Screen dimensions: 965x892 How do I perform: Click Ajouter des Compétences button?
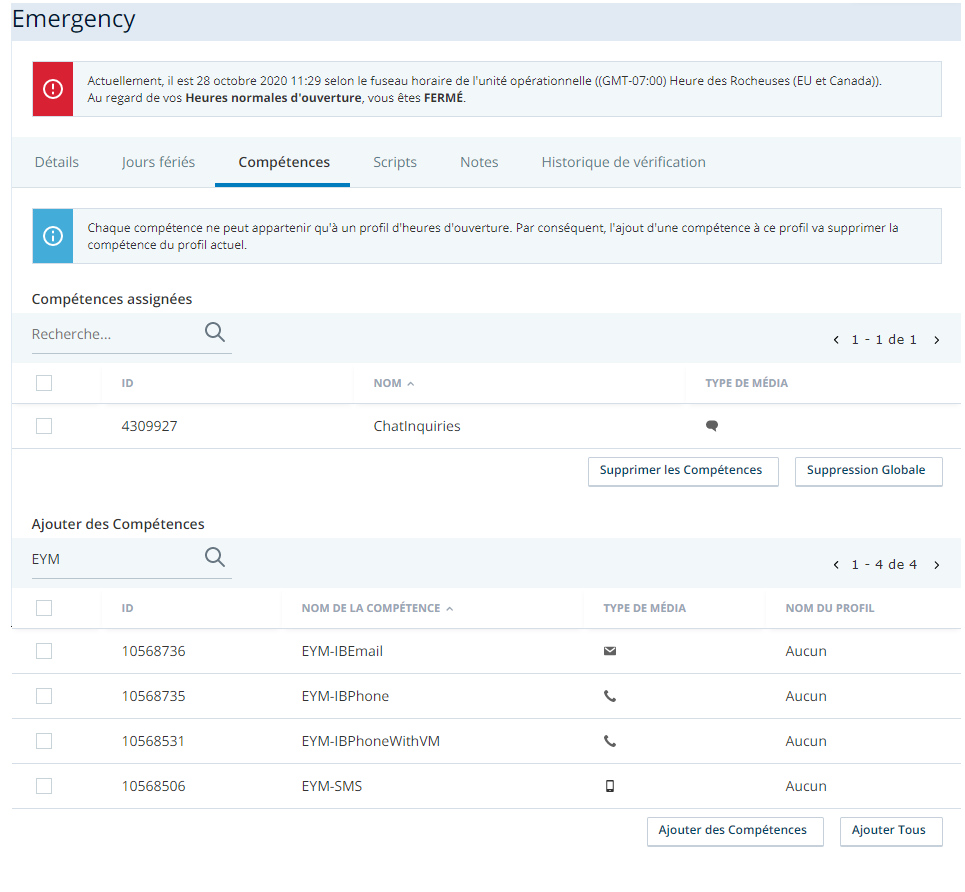[x=735, y=831]
